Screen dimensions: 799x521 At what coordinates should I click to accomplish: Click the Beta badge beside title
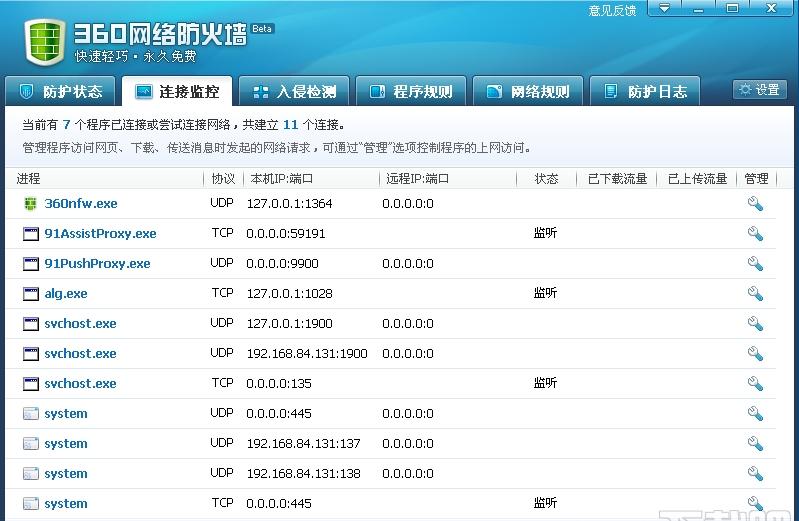[x=262, y=29]
